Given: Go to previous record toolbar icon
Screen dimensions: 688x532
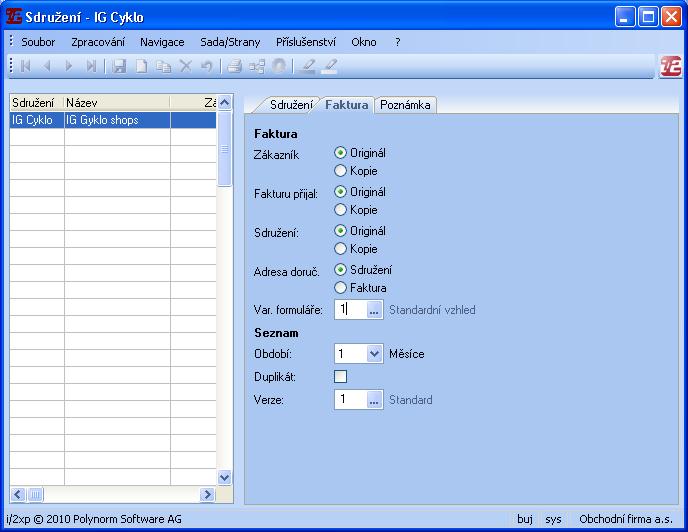Looking at the screenshot, I should click(x=47, y=66).
